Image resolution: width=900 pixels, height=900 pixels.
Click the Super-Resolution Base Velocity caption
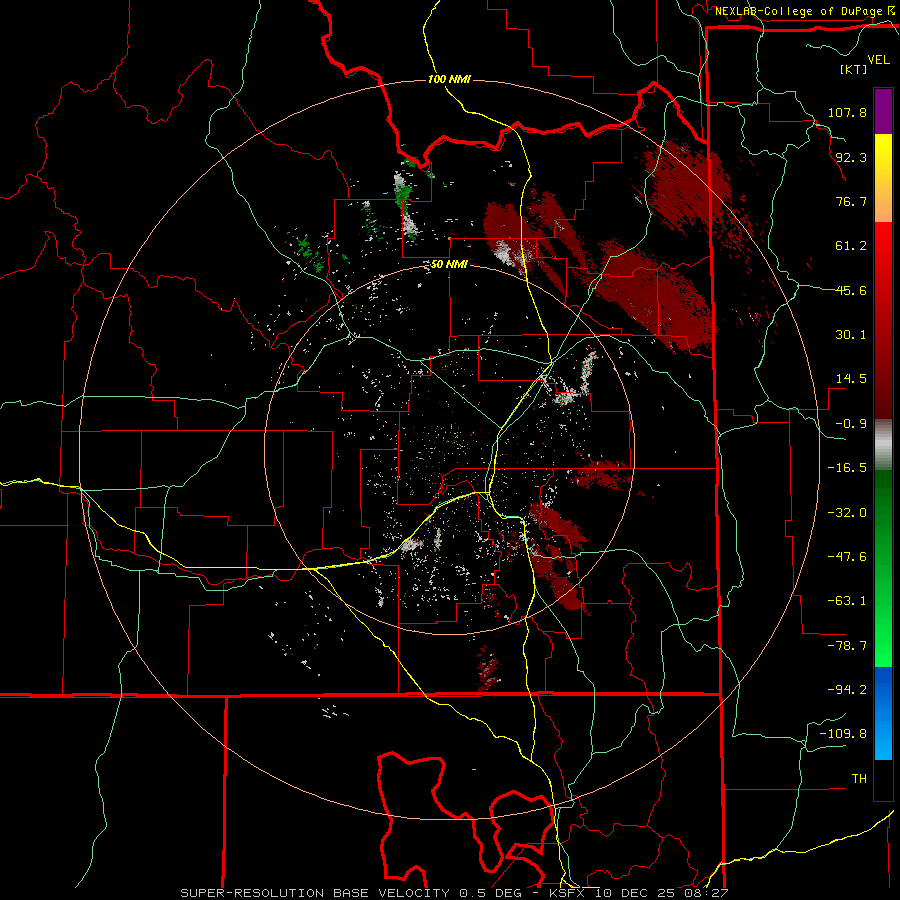[454, 893]
